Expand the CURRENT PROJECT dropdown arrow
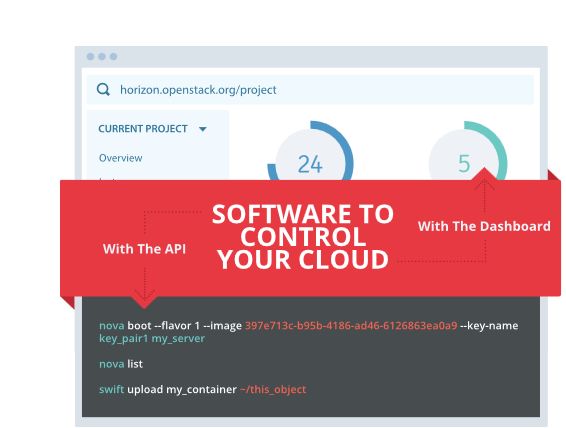 click(203, 129)
